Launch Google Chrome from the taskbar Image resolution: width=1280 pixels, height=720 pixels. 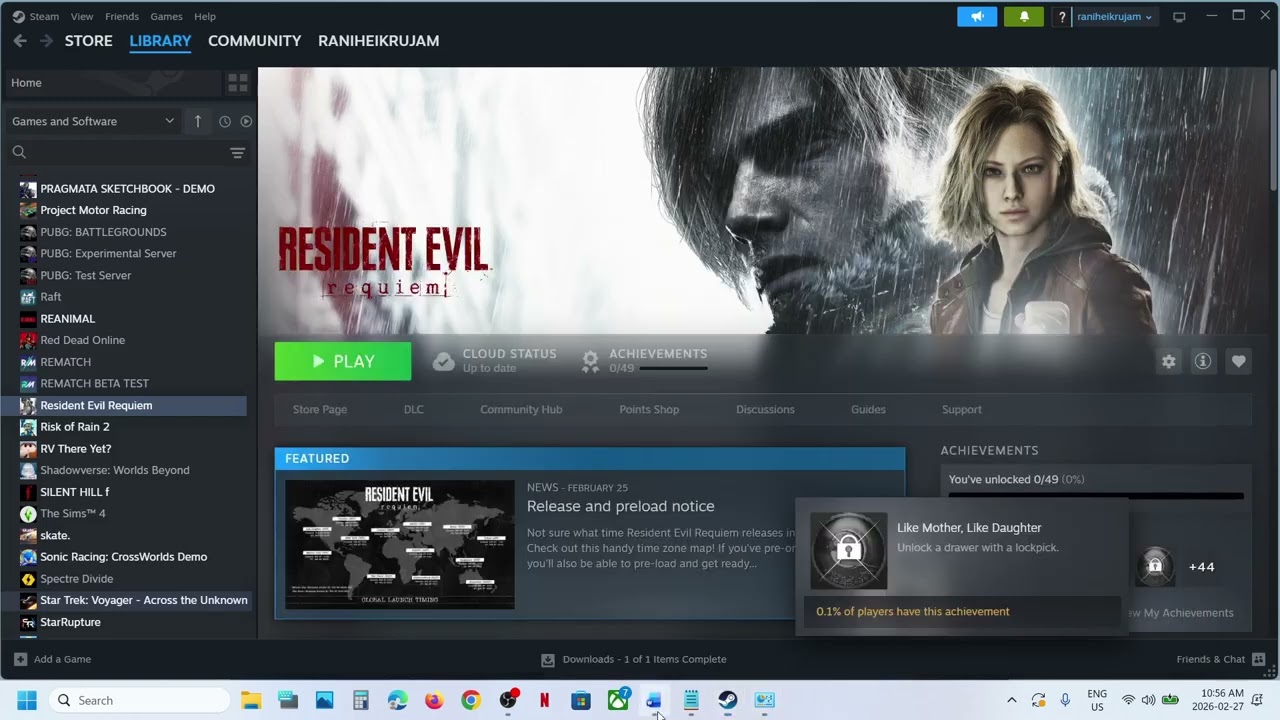[x=471, y=701]
